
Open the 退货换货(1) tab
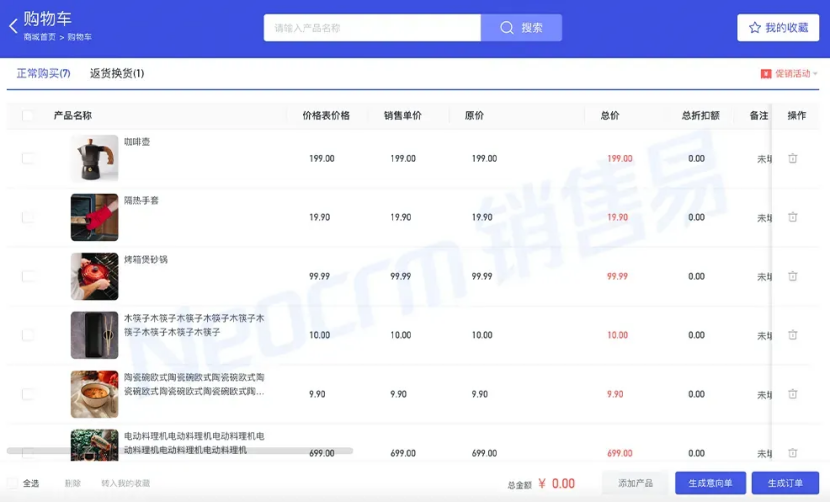tap(117, 74)
